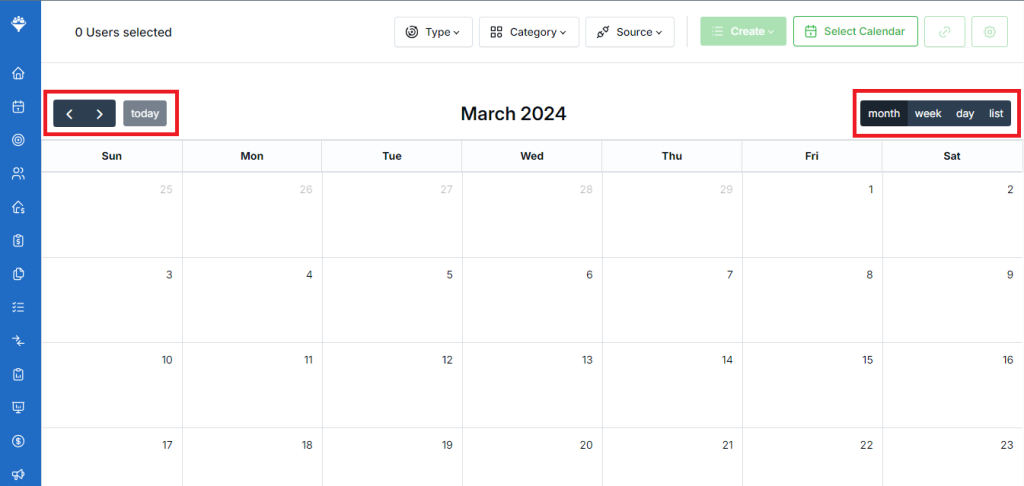Open the Home icon in sidebar
This screenshot has width=1024, height=486.
(x=18, y=73)
